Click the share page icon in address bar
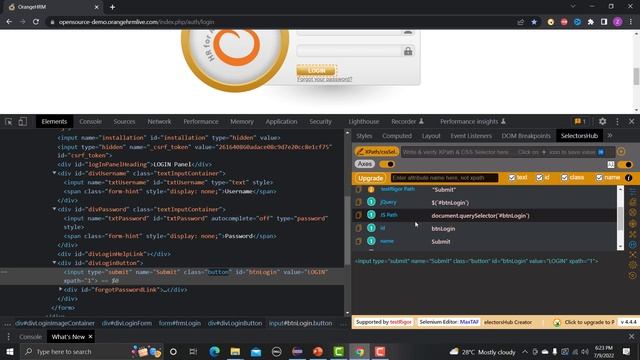The width and height of the screenshot is (640, 360). click(520, 22)
